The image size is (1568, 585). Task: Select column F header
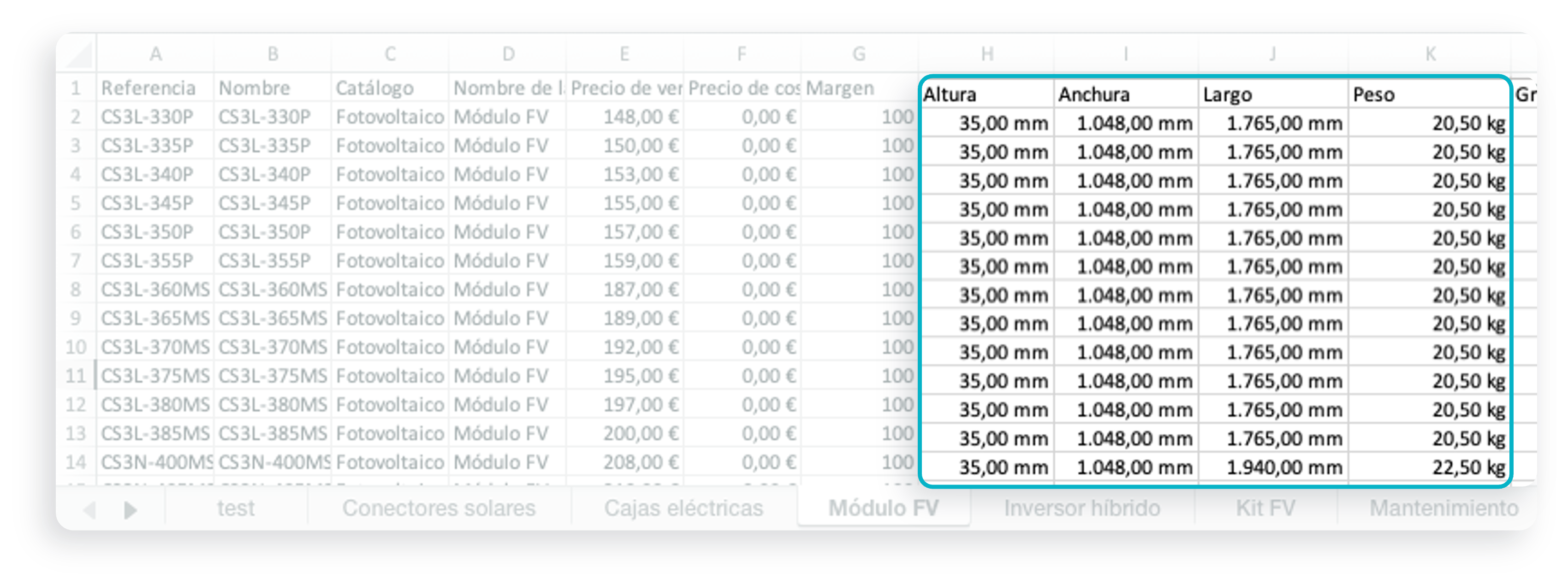[x=742, y=54]
